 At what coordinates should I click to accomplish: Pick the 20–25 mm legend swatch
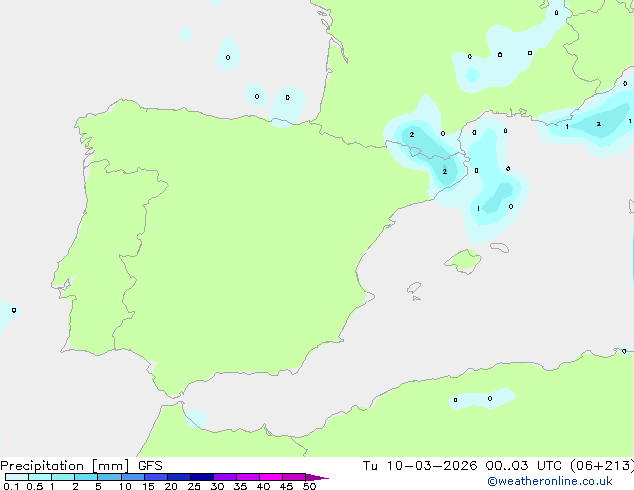(x=178, y=477)
